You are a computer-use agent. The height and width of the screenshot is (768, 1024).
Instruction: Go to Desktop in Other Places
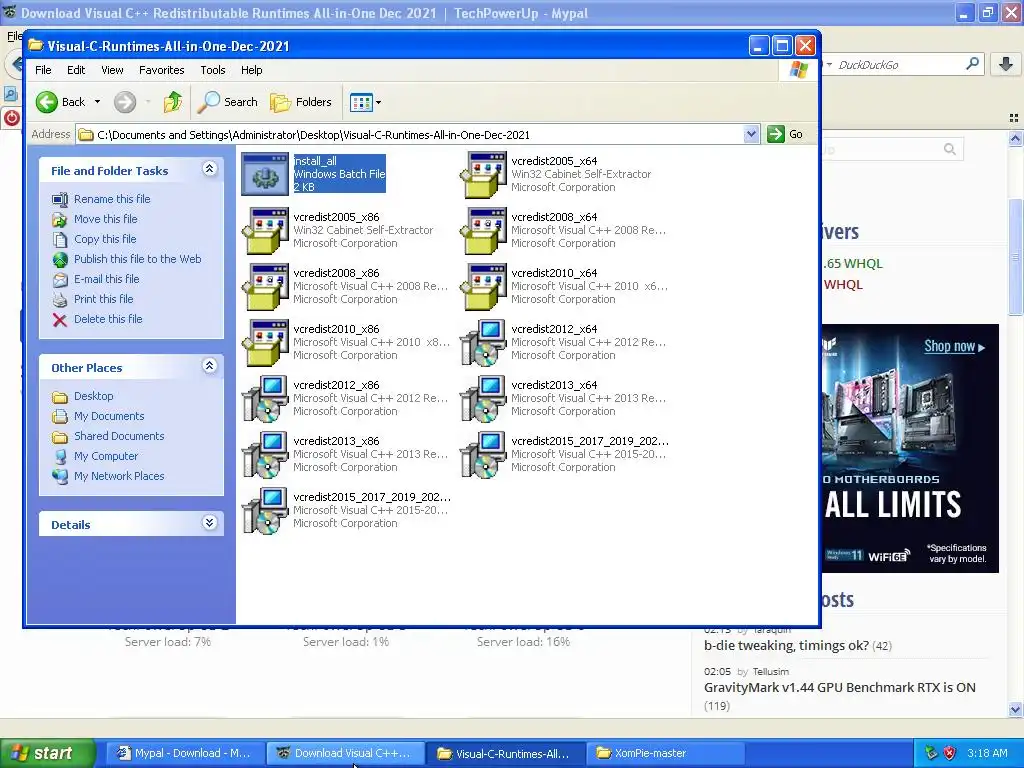93,396
